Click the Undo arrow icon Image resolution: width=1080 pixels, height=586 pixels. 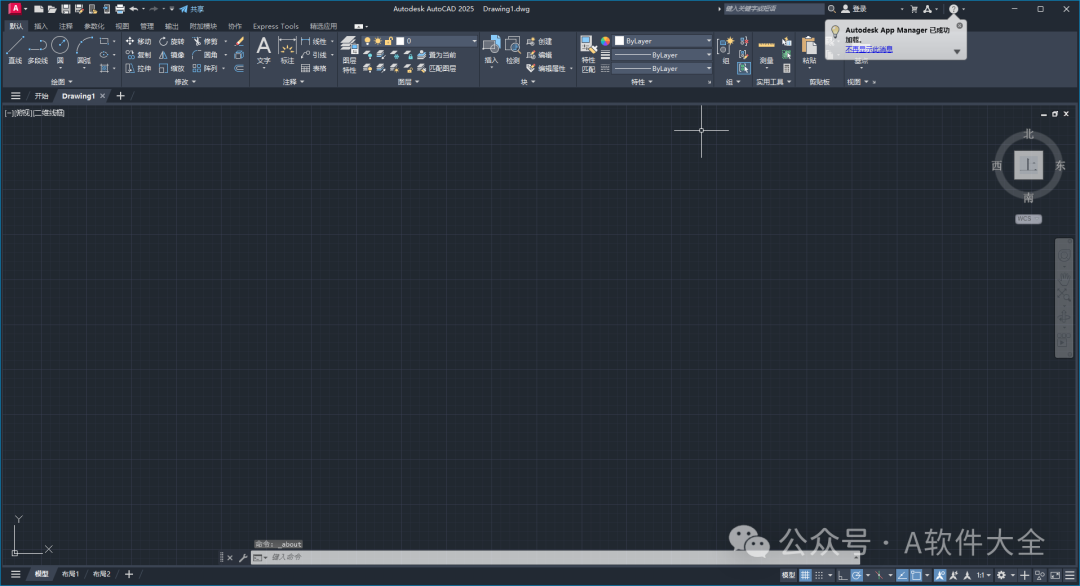click(134, 9)
